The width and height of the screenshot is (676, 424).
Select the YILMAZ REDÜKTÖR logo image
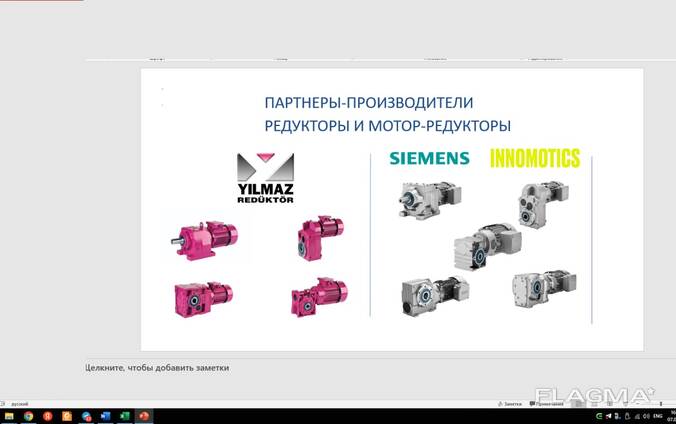(266, 178)
